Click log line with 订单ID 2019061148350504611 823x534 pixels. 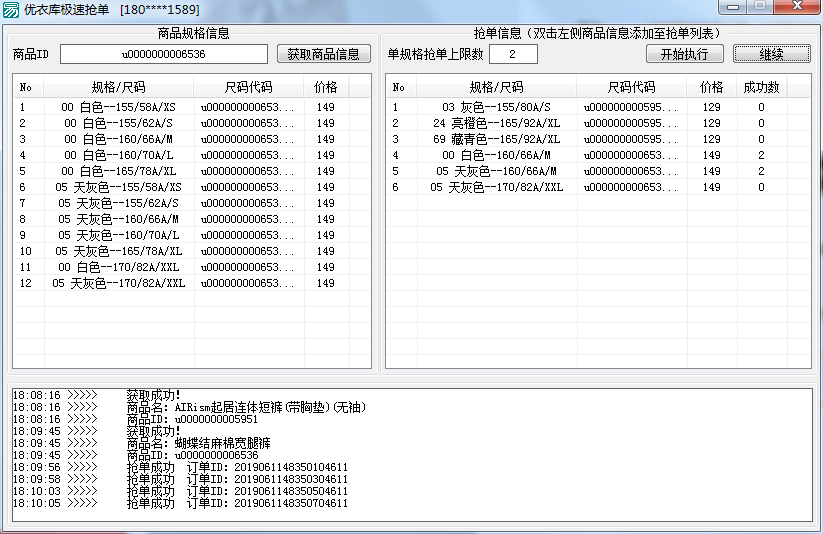pos(180,491)
